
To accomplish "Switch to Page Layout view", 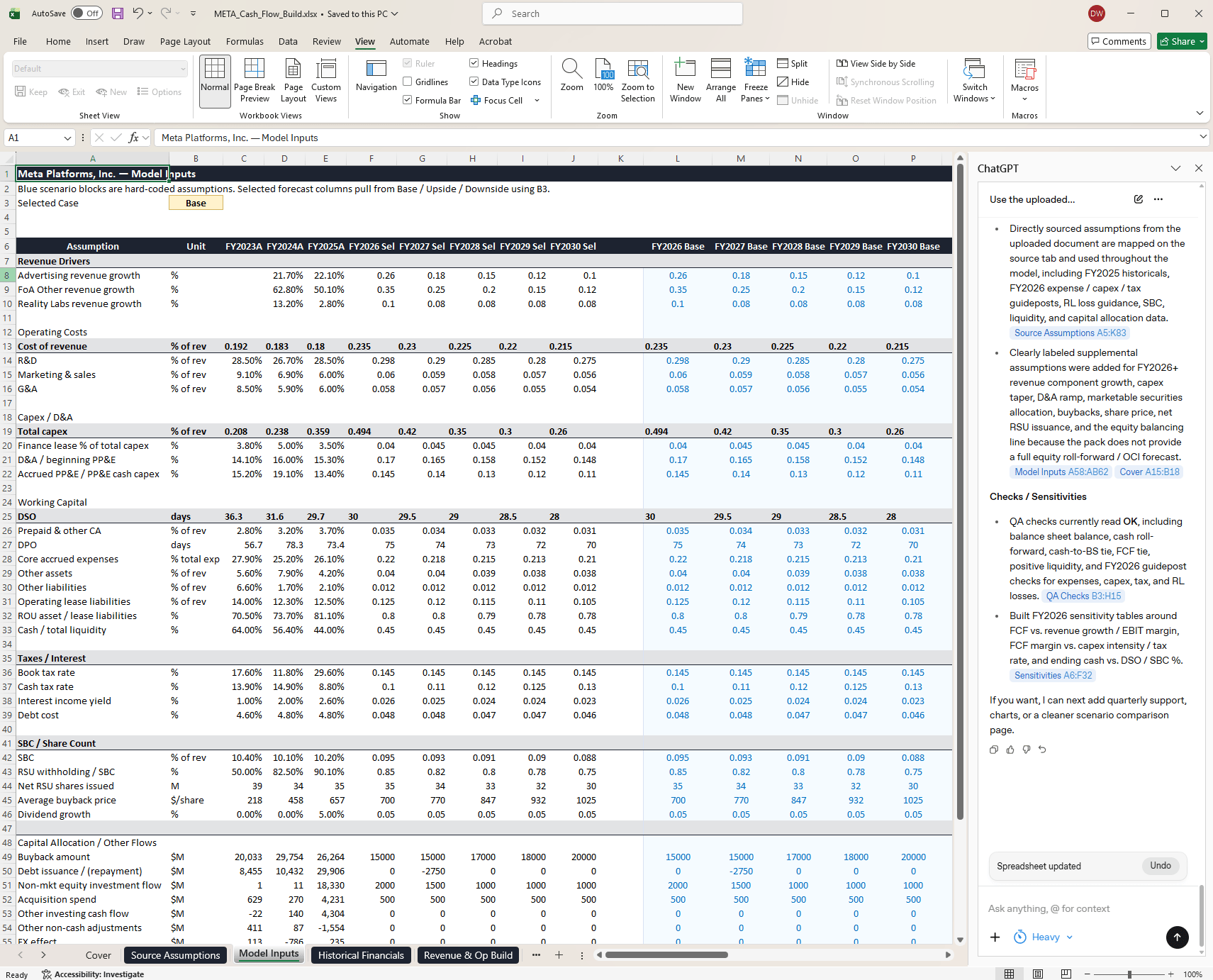I will [x=294, y=82].
